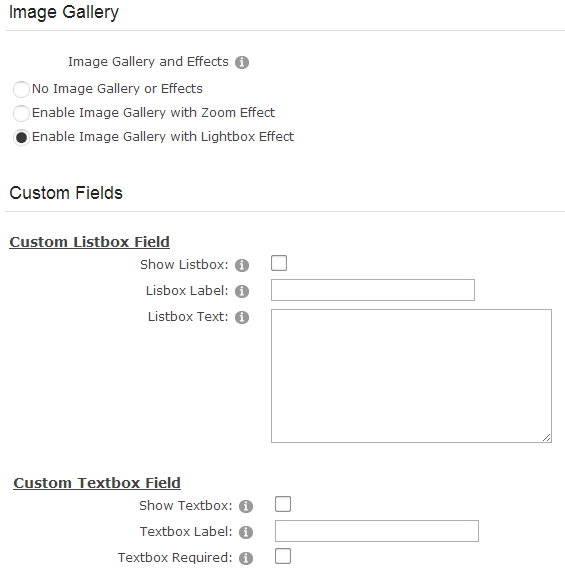Click the Listbox Text resize handle corner
The width and height of the screenshot is (565, 575).
tap(547, 437)
